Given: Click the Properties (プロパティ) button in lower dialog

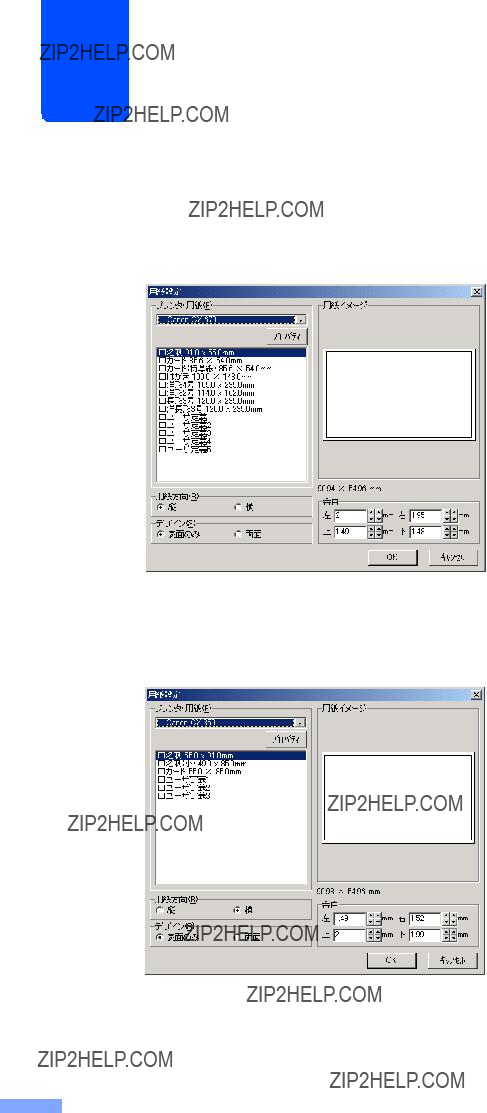Looking at the screenshot, I should [x=287, y=739].
